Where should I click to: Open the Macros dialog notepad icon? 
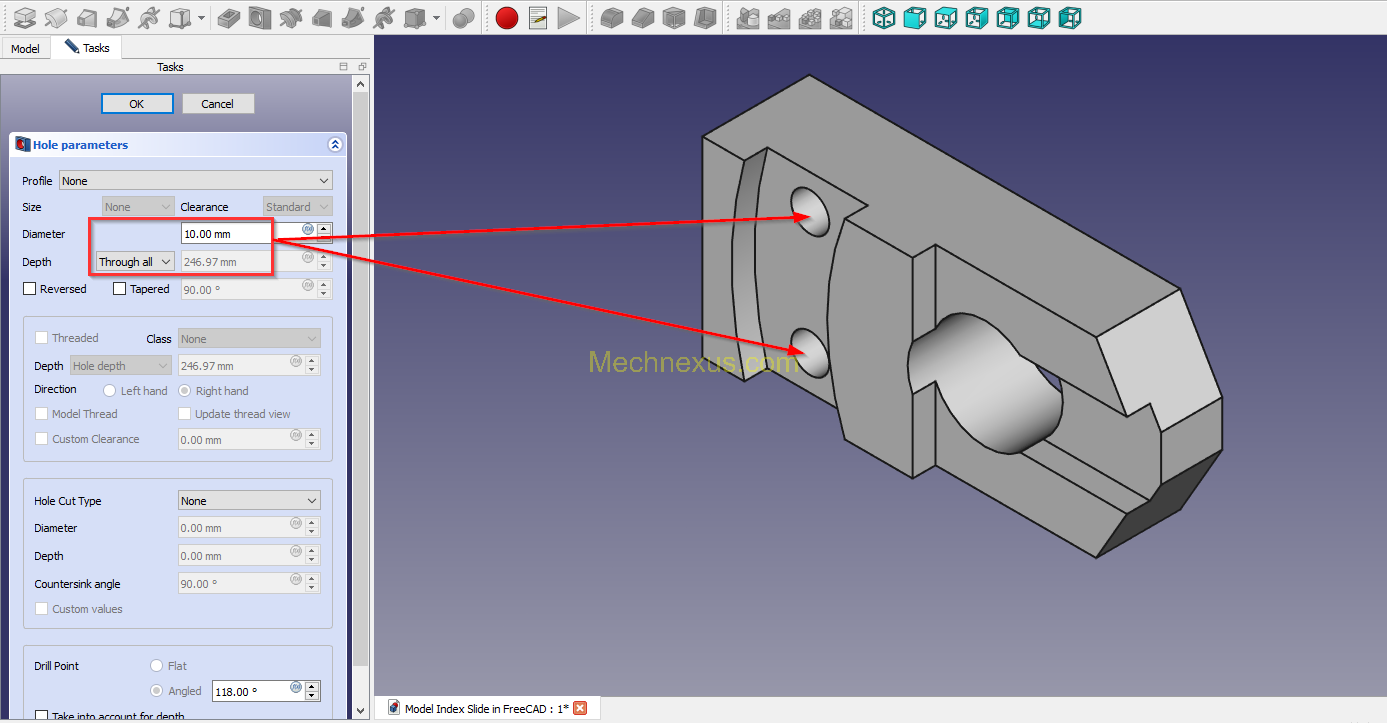coord(538,17)
